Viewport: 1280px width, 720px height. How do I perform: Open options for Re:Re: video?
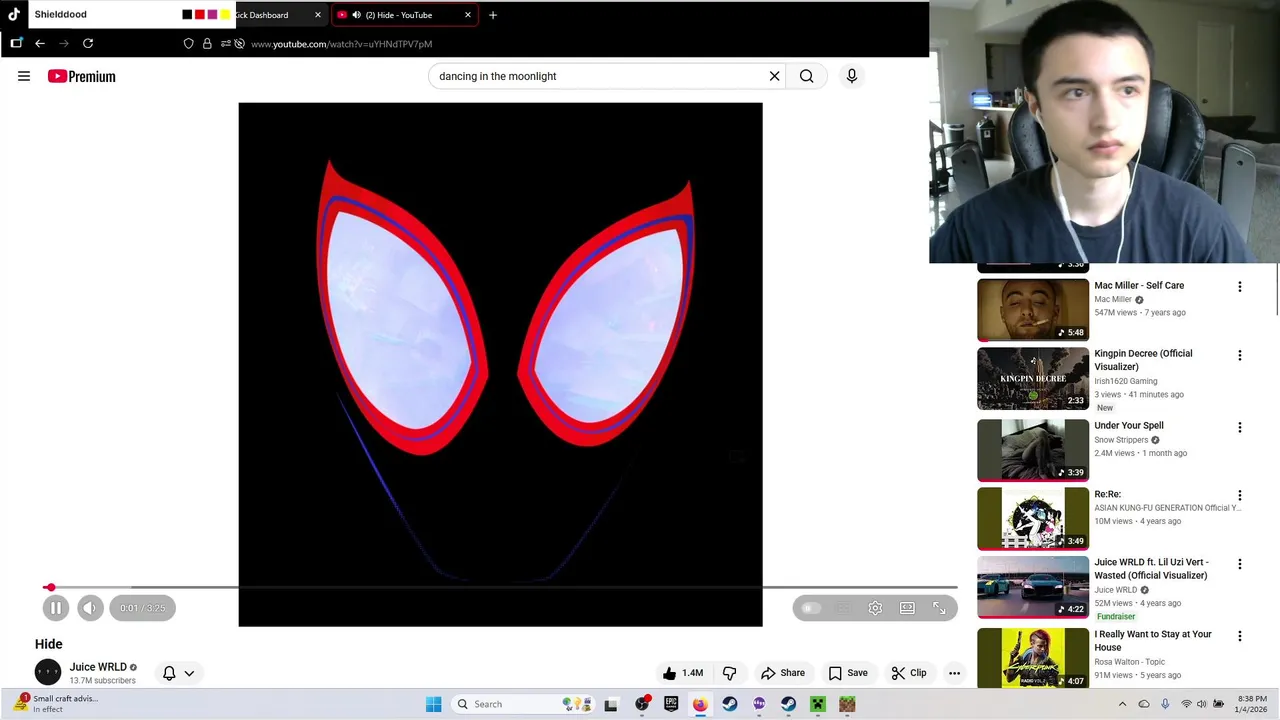click(x=1240, y=495)
